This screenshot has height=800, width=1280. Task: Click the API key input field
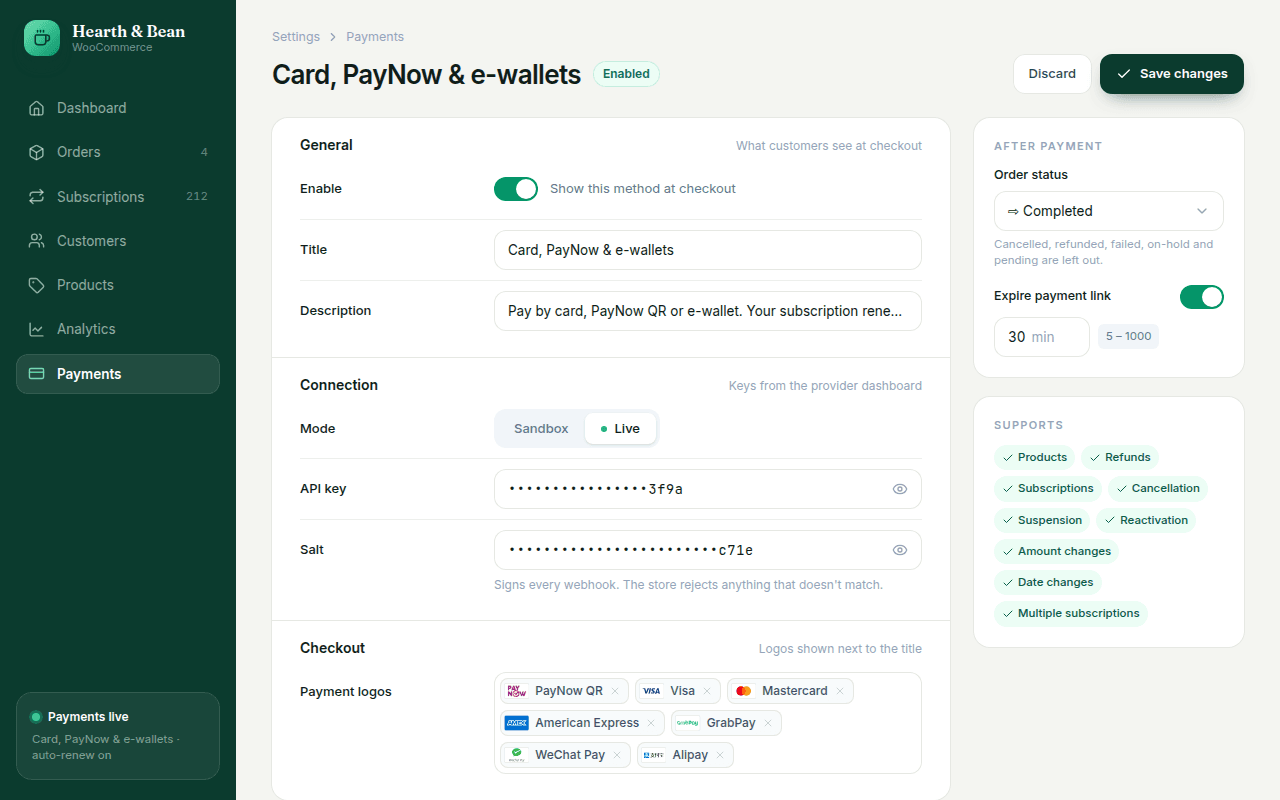pos(708,489)
